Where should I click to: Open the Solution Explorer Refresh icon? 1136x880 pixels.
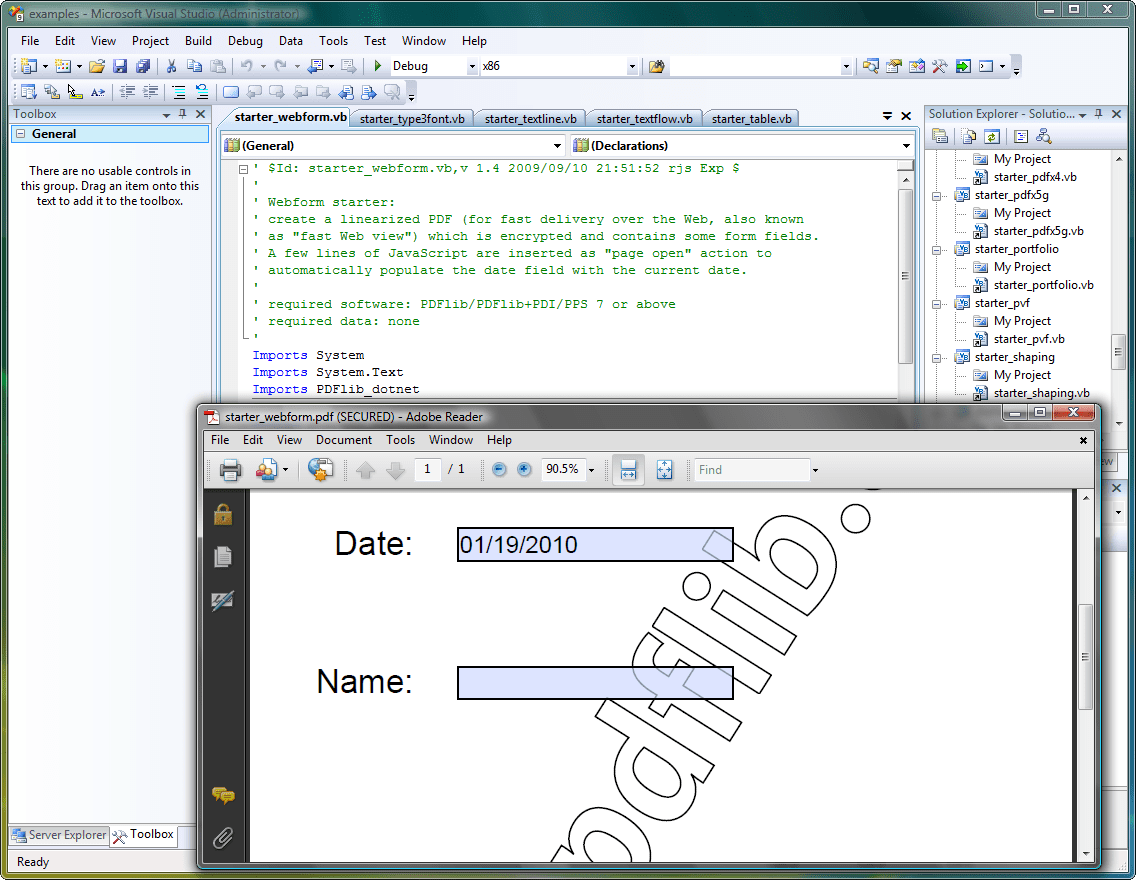pyautogui.click(x=992, y=135)
